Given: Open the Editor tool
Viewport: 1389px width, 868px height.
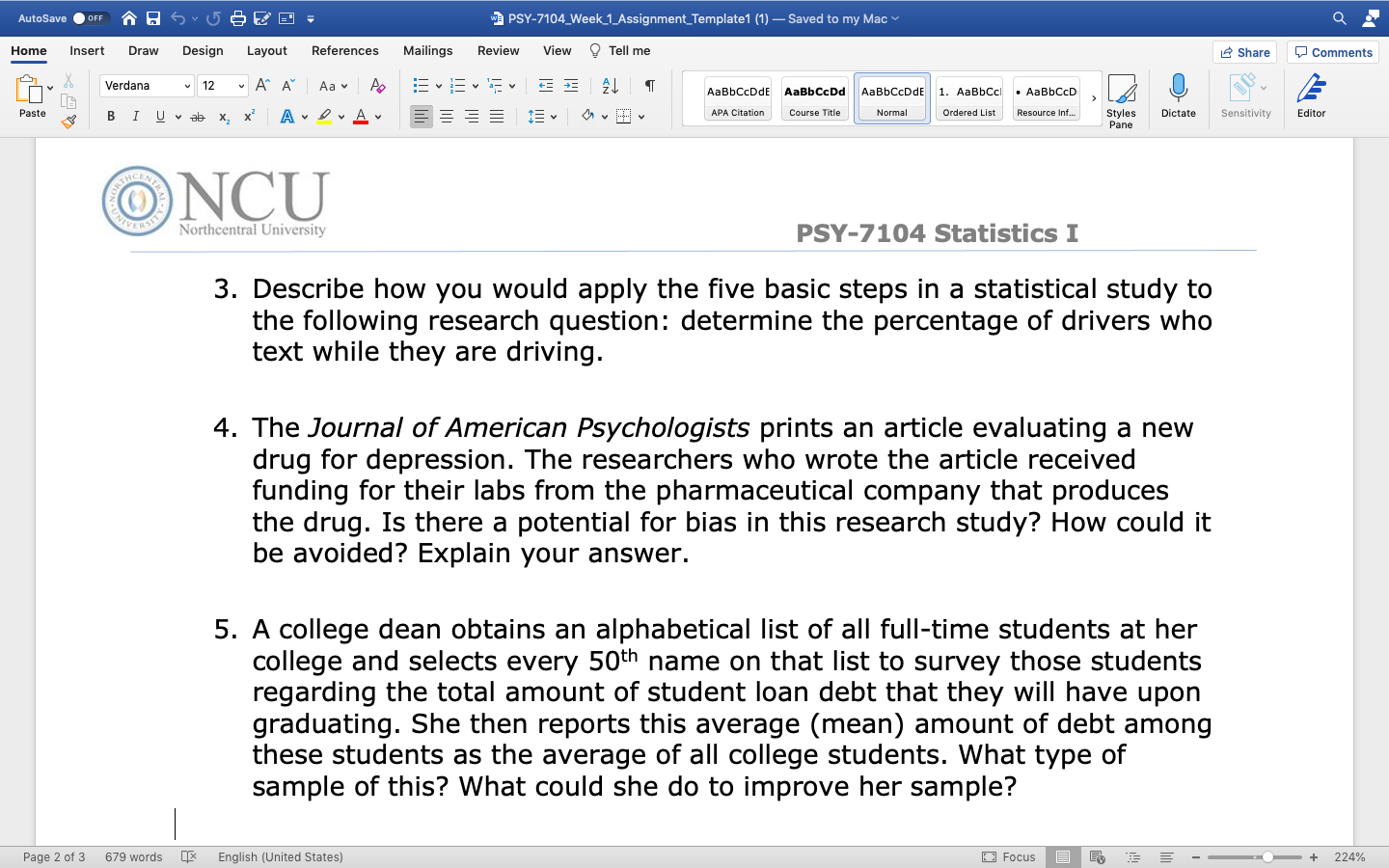Looking at the screenshot, I should [x=1311, y=95].
